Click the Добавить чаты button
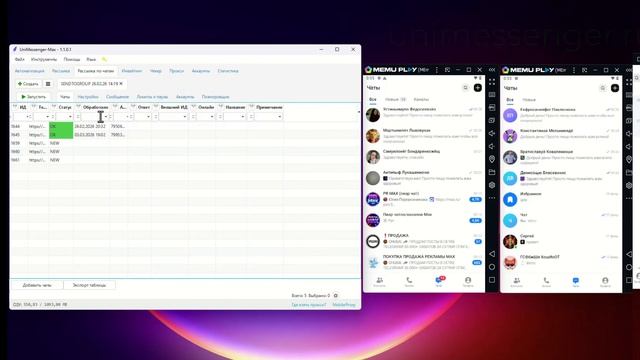640x360 pixels. tap(37, 285)
